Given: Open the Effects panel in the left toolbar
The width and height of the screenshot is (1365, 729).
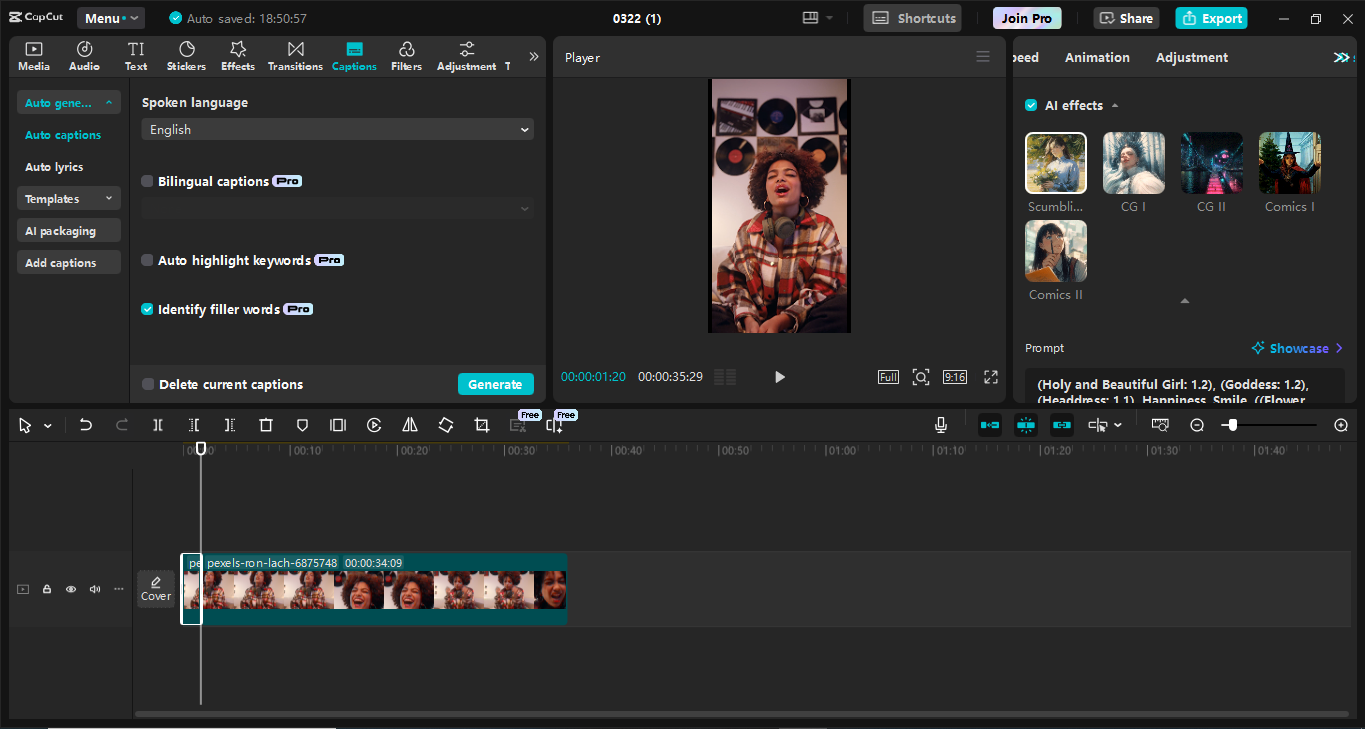Looking at the screenshot, I should tap(237, 55).
